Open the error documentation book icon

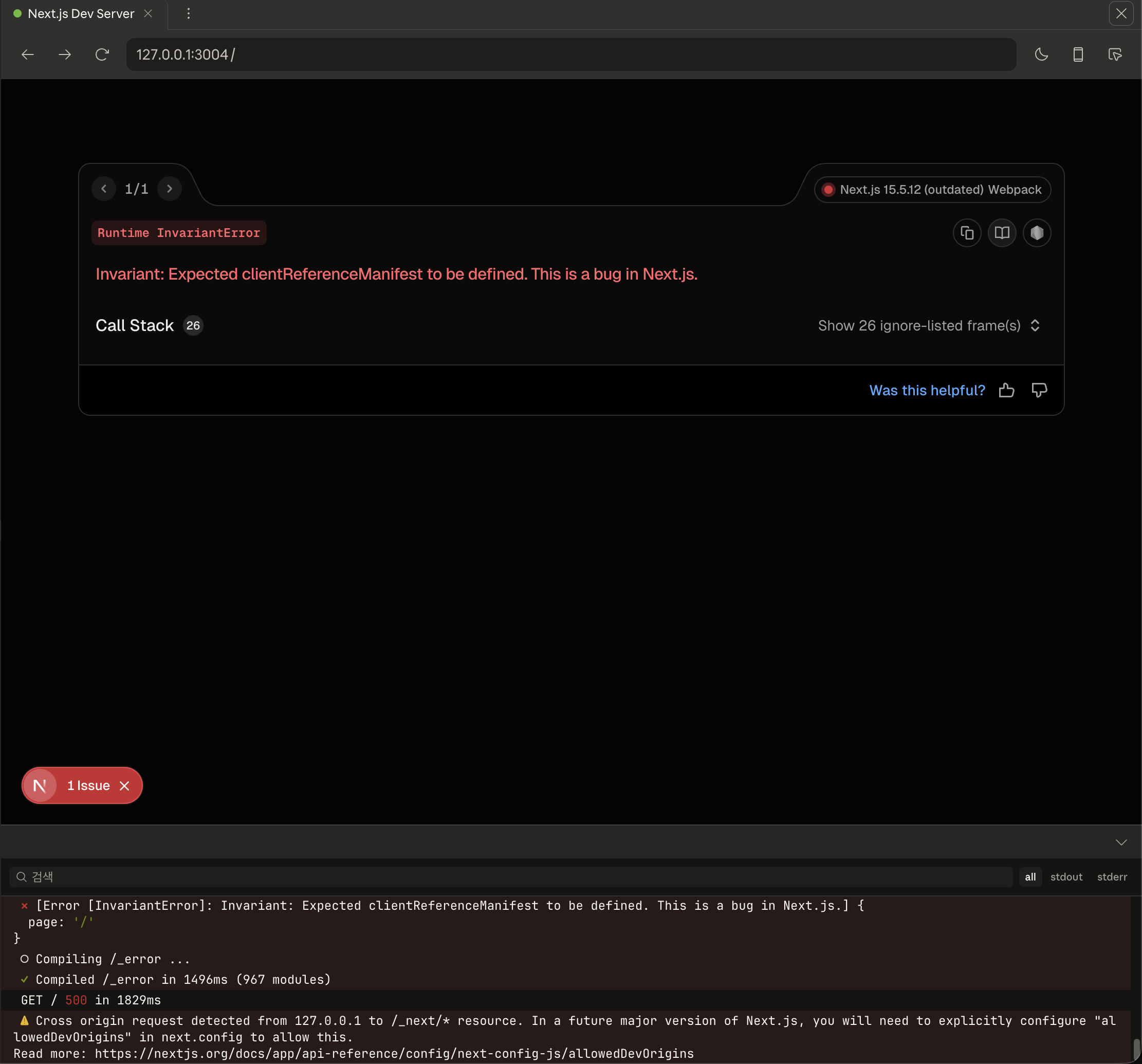[1002, 233]
